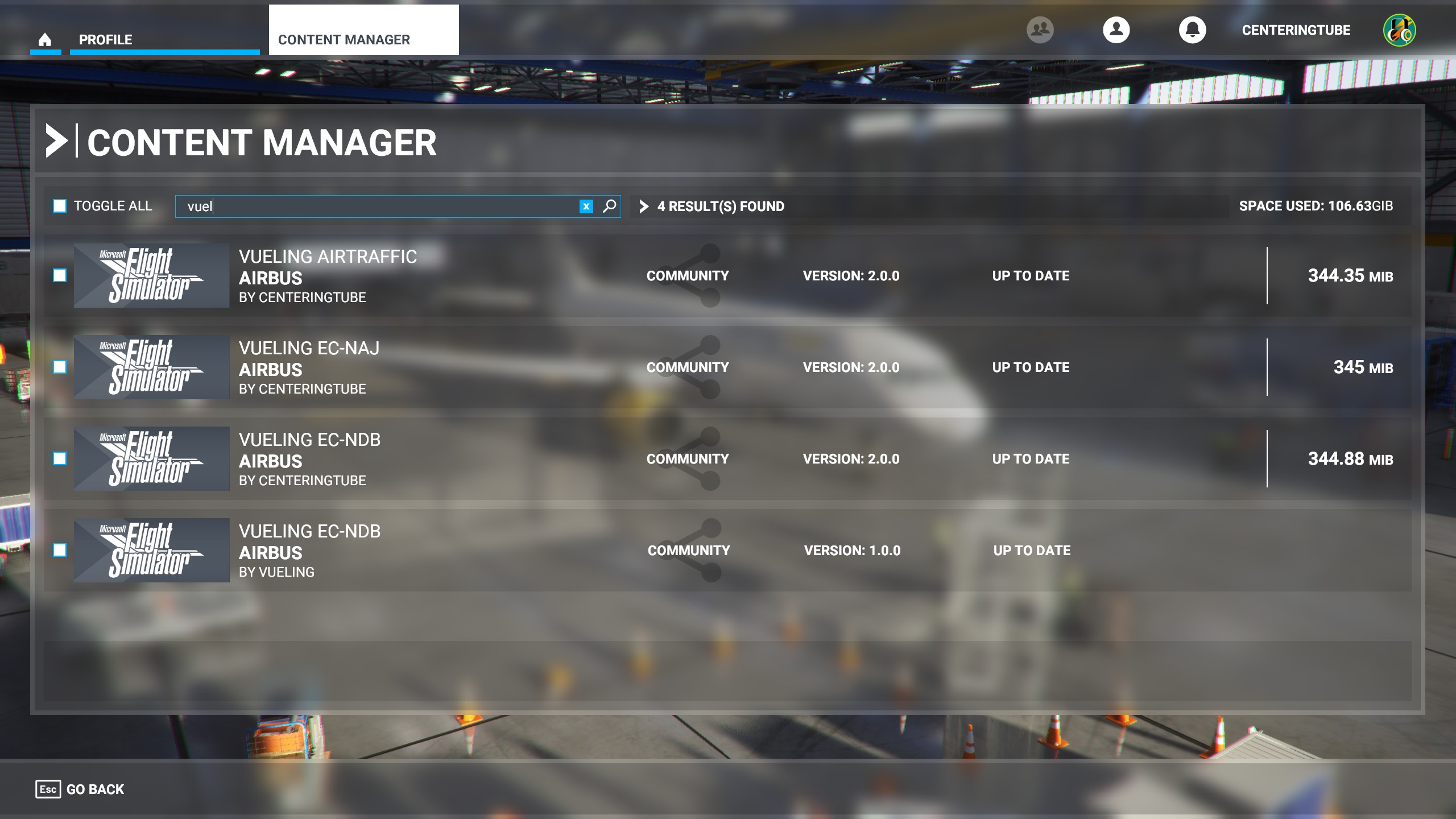Clear the search field with the X
The height and width of the screenshot is (819, 1456).
(x=586, y=206)
